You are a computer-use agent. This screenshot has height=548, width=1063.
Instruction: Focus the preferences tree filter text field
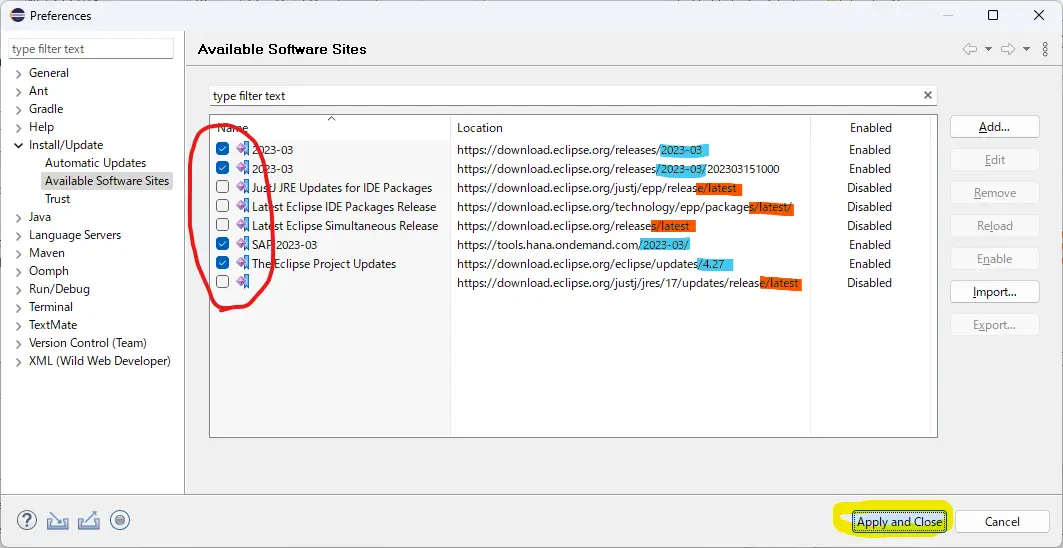point(91,49)
